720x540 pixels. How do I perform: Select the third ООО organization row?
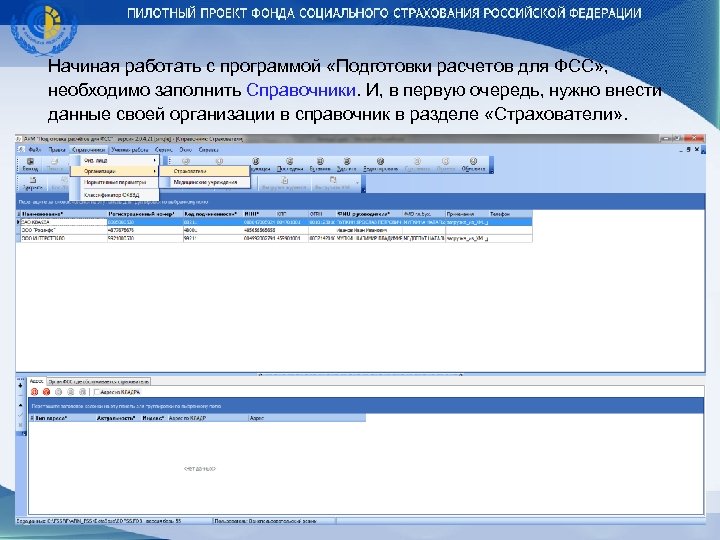coord(274,238)
